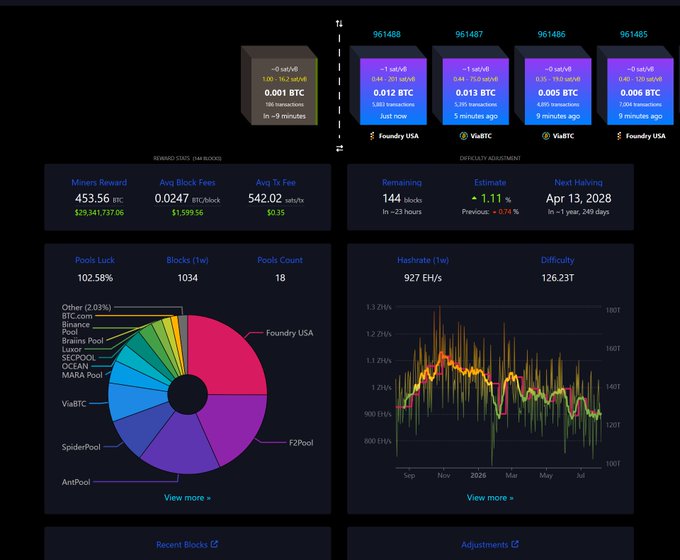
Task: Click View more under the hashrate chart
Action: pos(490,498)
